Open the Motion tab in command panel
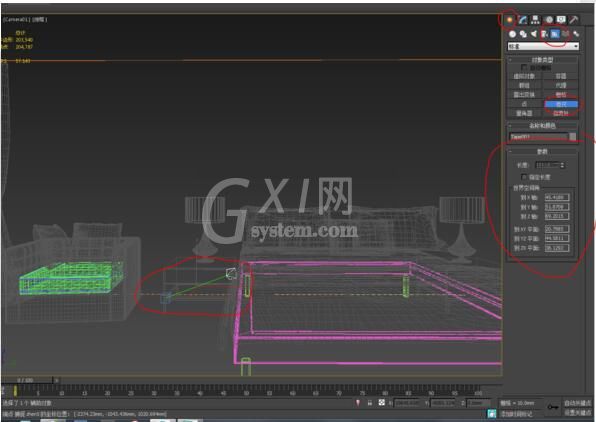Screen dimensions: 596x422 click(x=548, y=20)
